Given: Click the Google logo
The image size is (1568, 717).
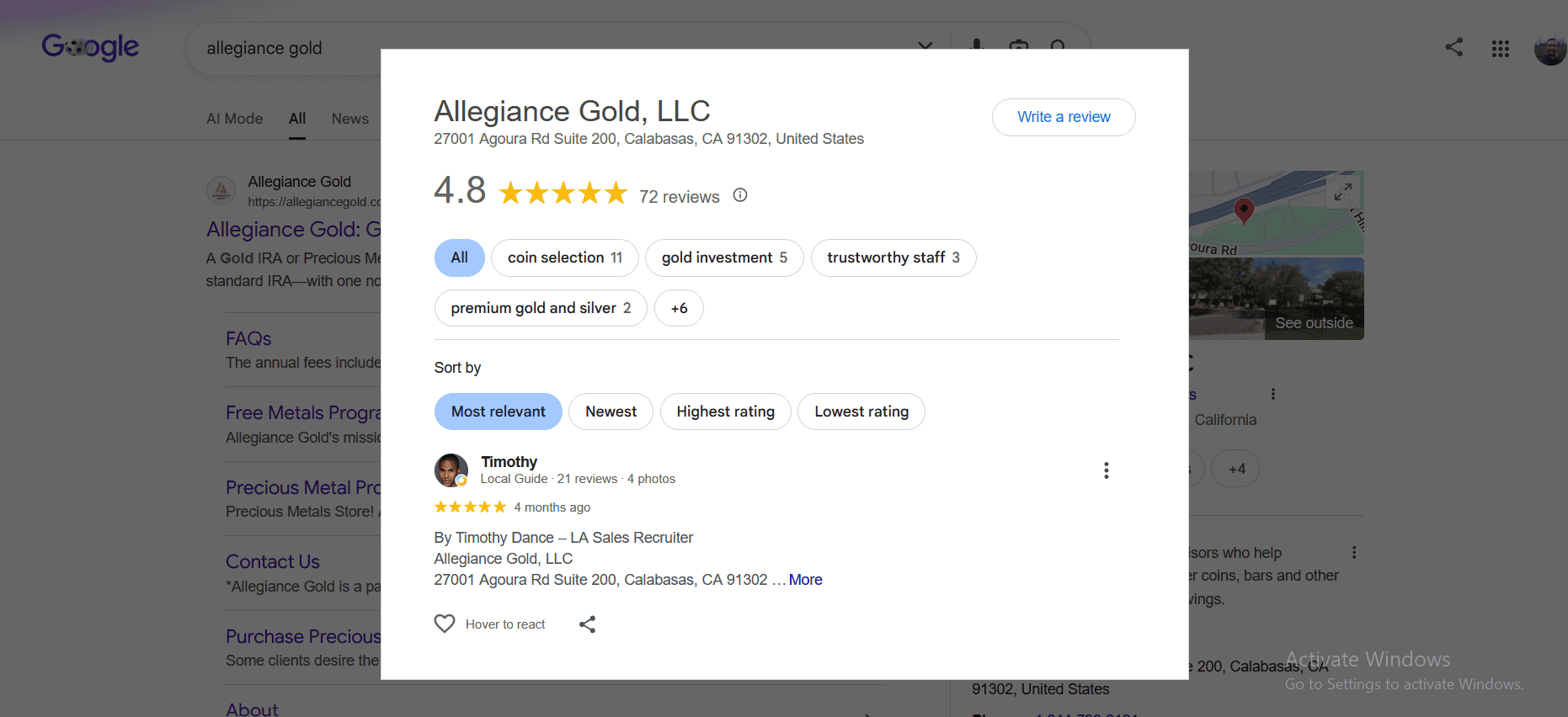Looking at the screenshot, I should (90, 47).
